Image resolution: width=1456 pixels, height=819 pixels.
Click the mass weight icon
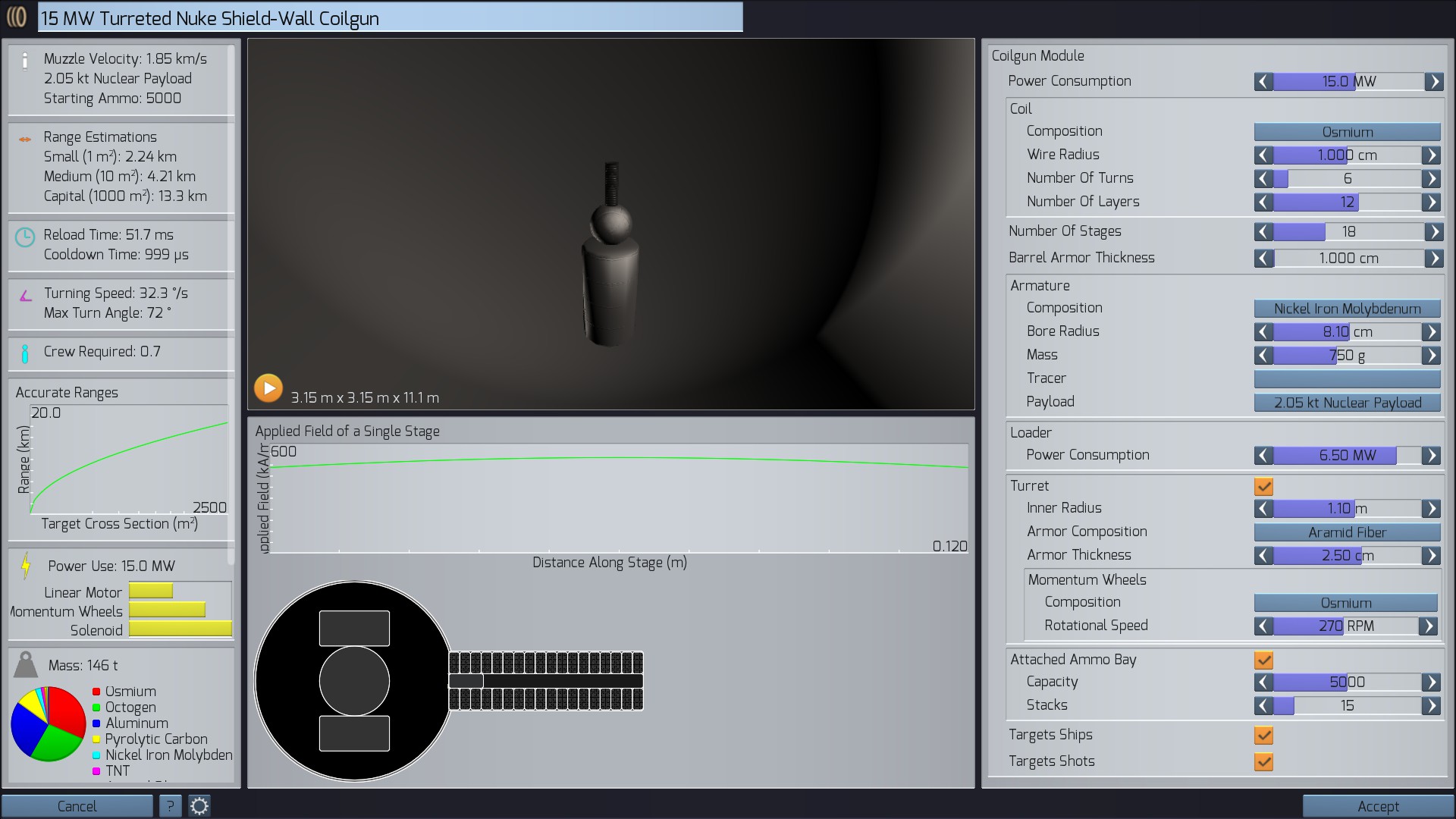point(26,665)
